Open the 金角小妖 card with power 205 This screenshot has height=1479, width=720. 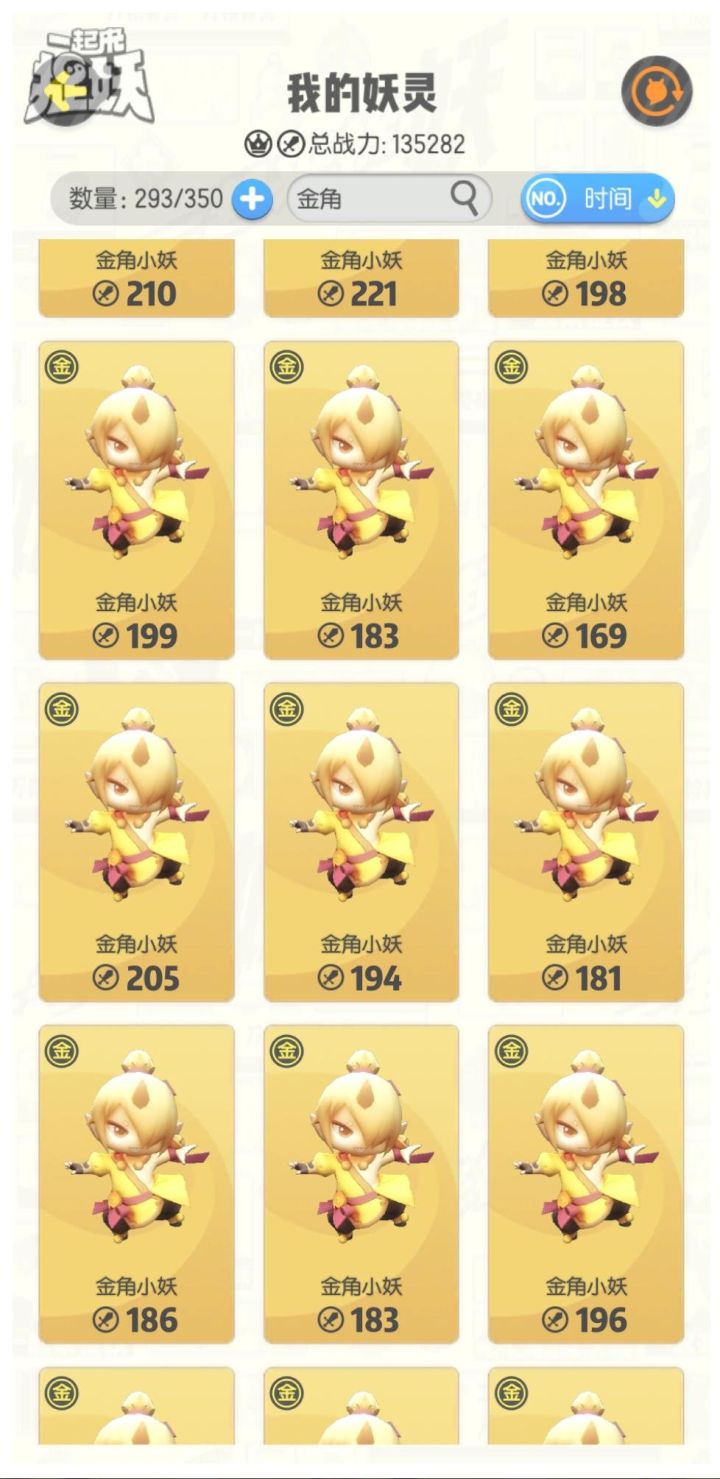pyautogui.click(x=136, y=842)
